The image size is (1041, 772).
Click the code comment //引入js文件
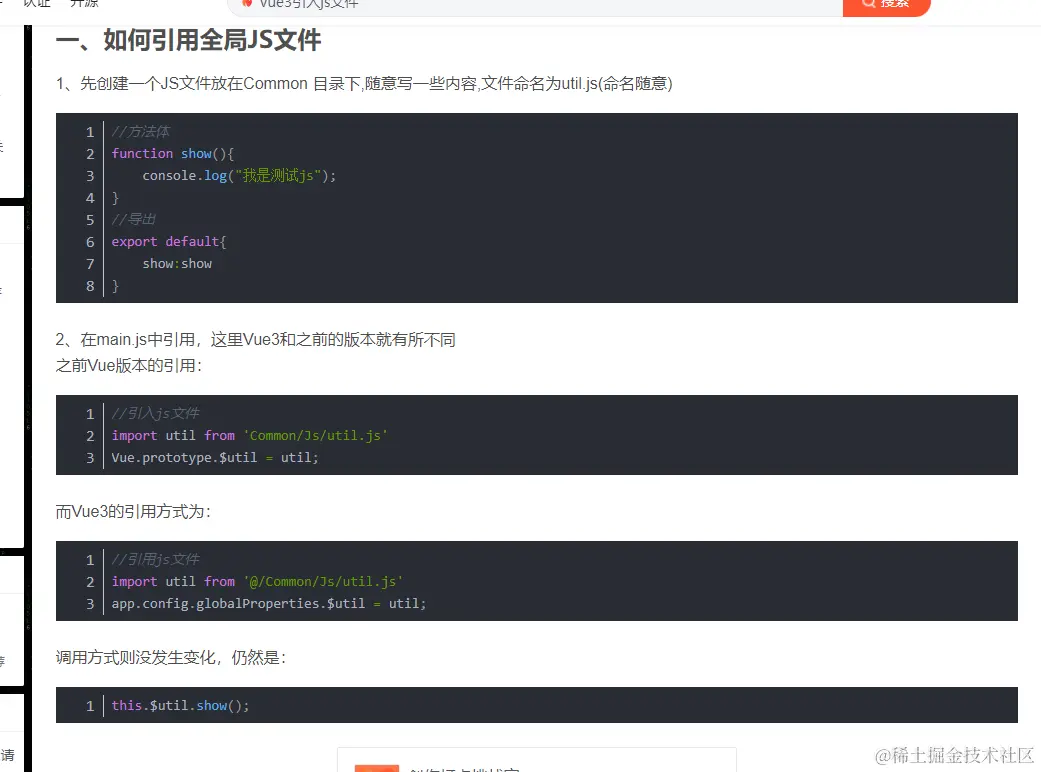click(x=155, y=413)
